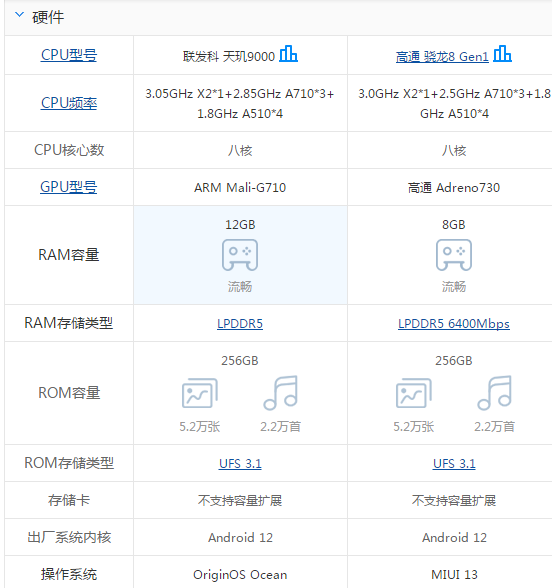This screenshot has height=588, width=552.
Task: Click the RAM容量 row label
Action: pos(69,255)
